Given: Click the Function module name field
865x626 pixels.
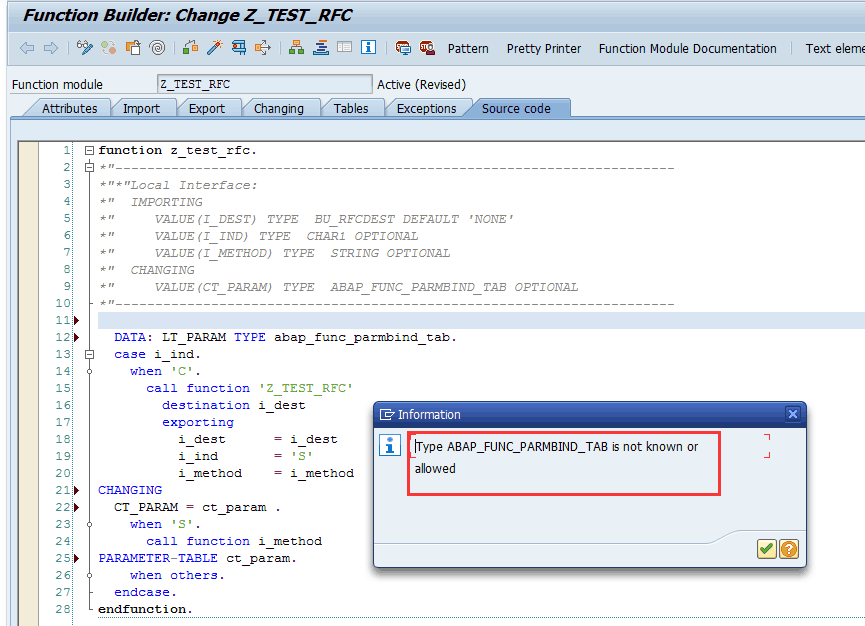Looking at the screenshot, I should [x=264, y=84].
